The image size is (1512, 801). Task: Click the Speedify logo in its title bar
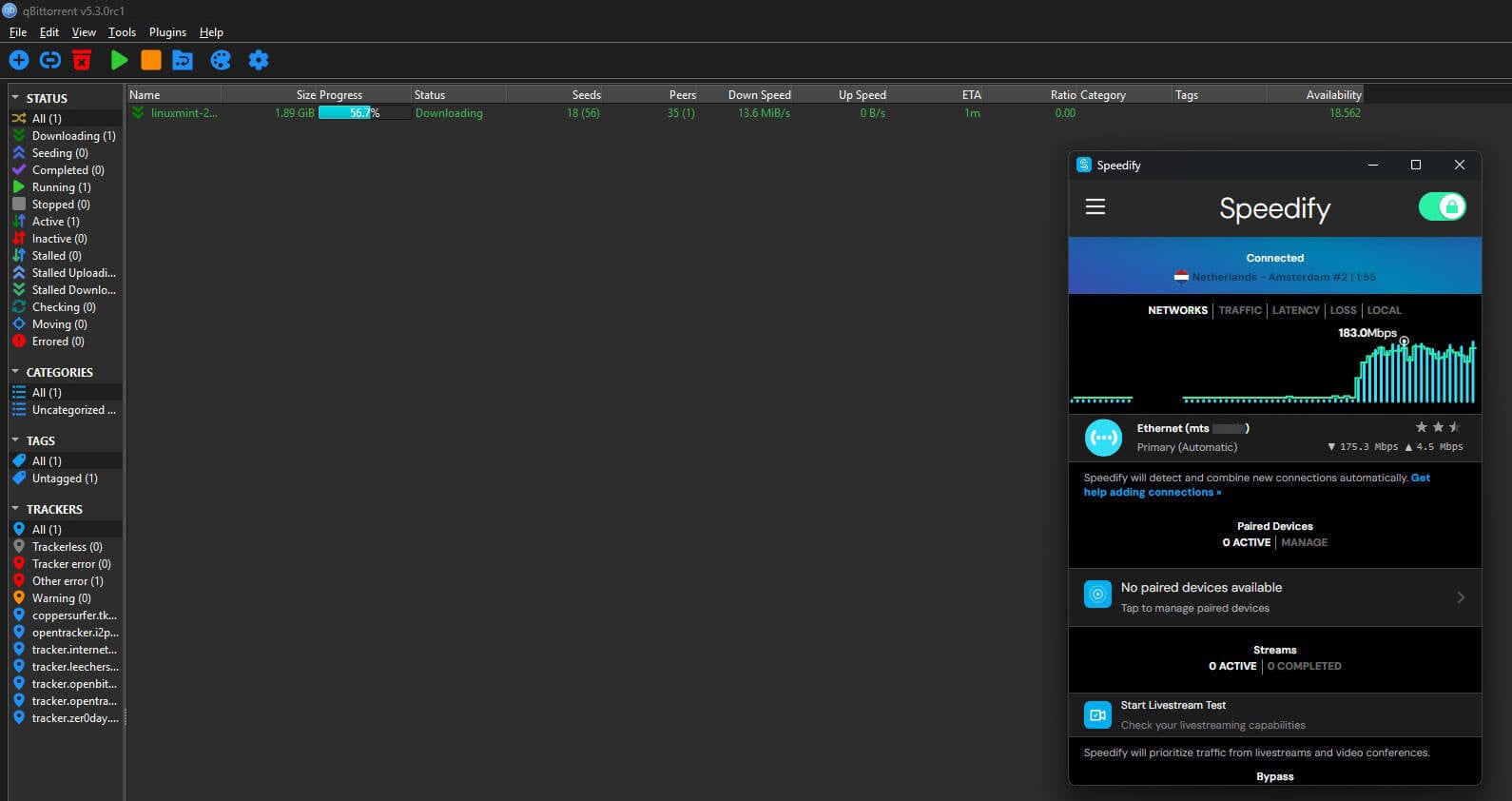click(1083, 165)
